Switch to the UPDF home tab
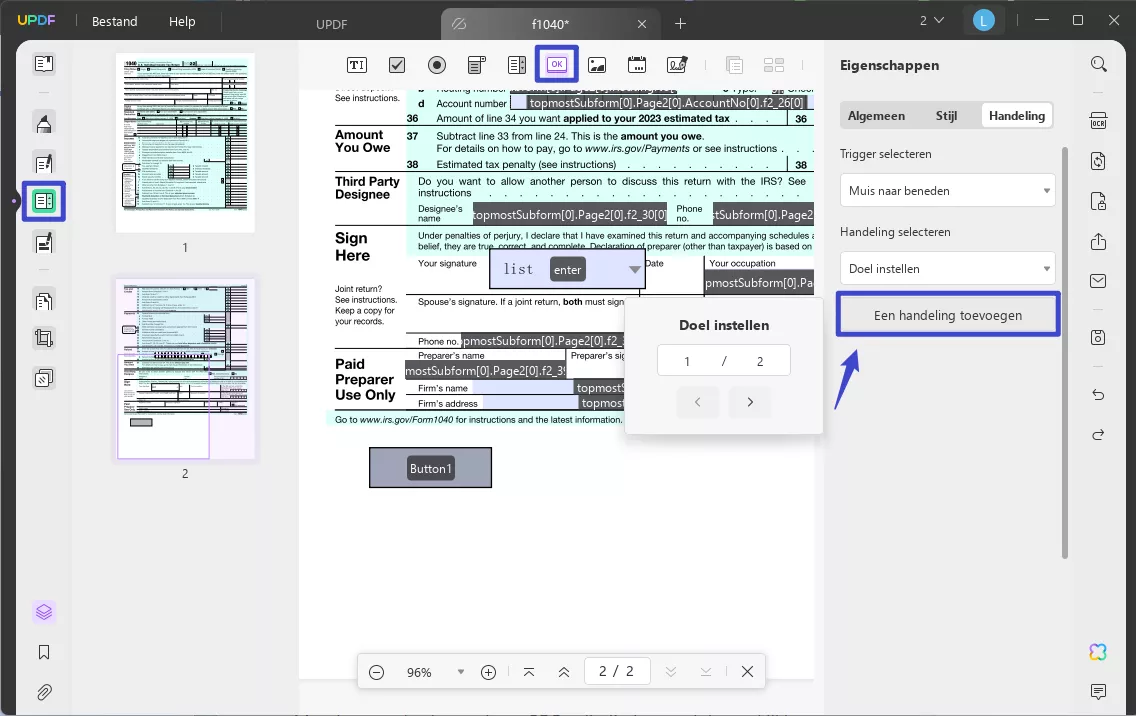 pyautogui.click(x=332, y=24)
